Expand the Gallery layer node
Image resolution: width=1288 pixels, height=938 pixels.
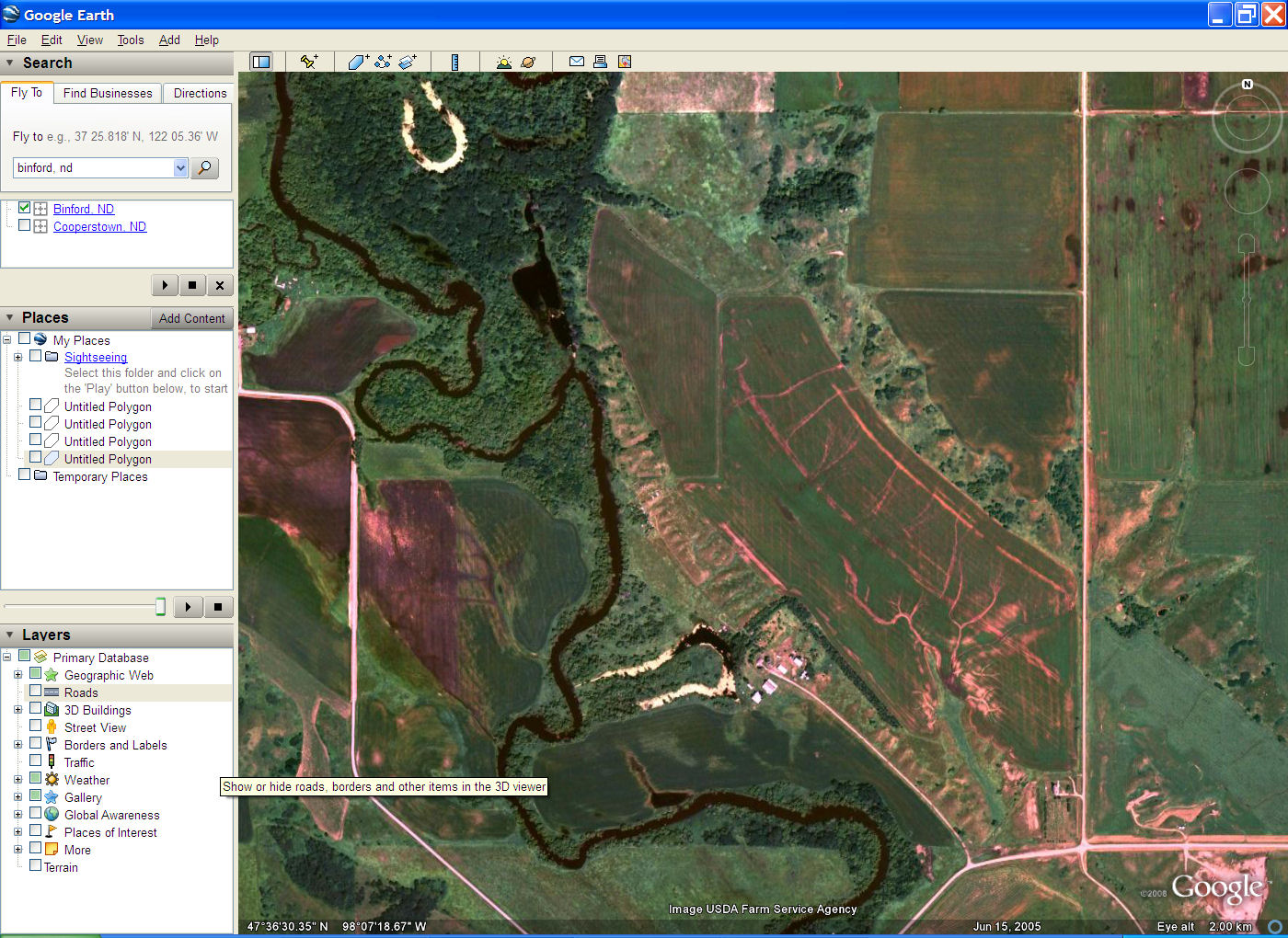(17, 797)
